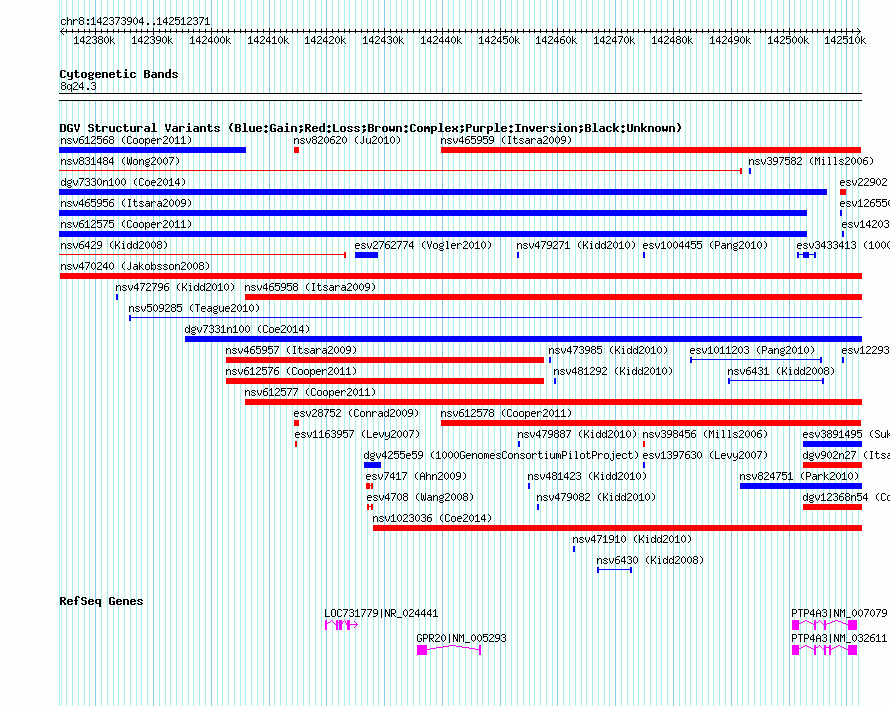Click the nsv612568 (Cooper2011) variant label

126,140
